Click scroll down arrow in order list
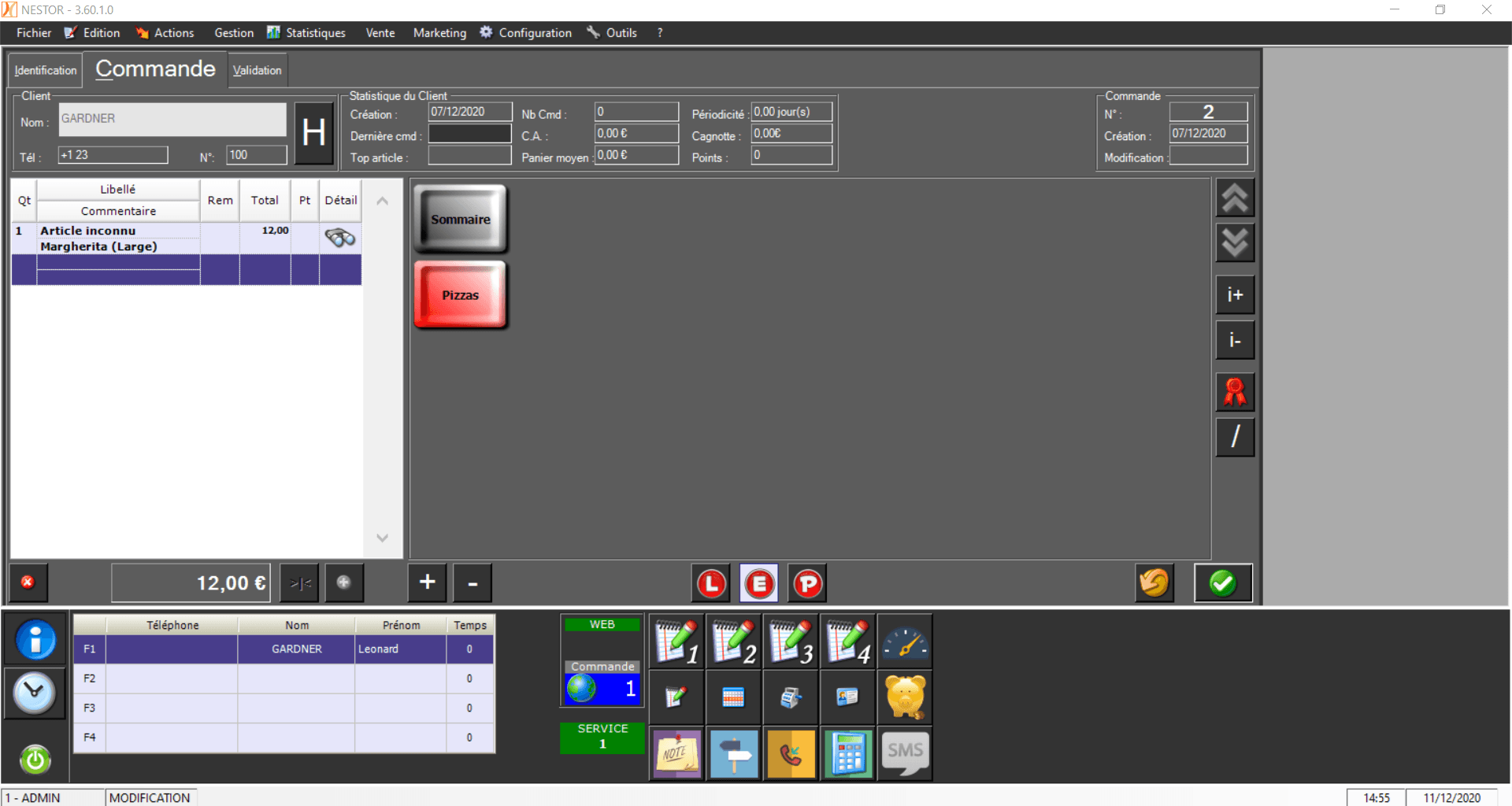Image resolution: width=1512 pixels, height=806 pixels. [383, 538]
